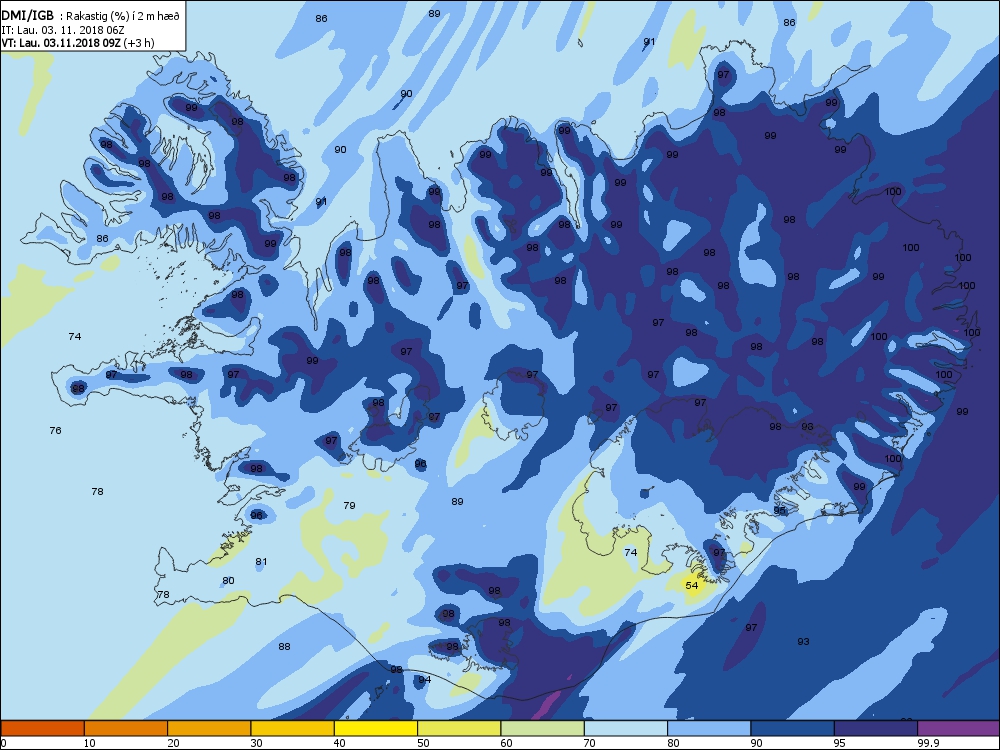
Task: Click the 93 humidity value offshore
Action: coord(804,641)
